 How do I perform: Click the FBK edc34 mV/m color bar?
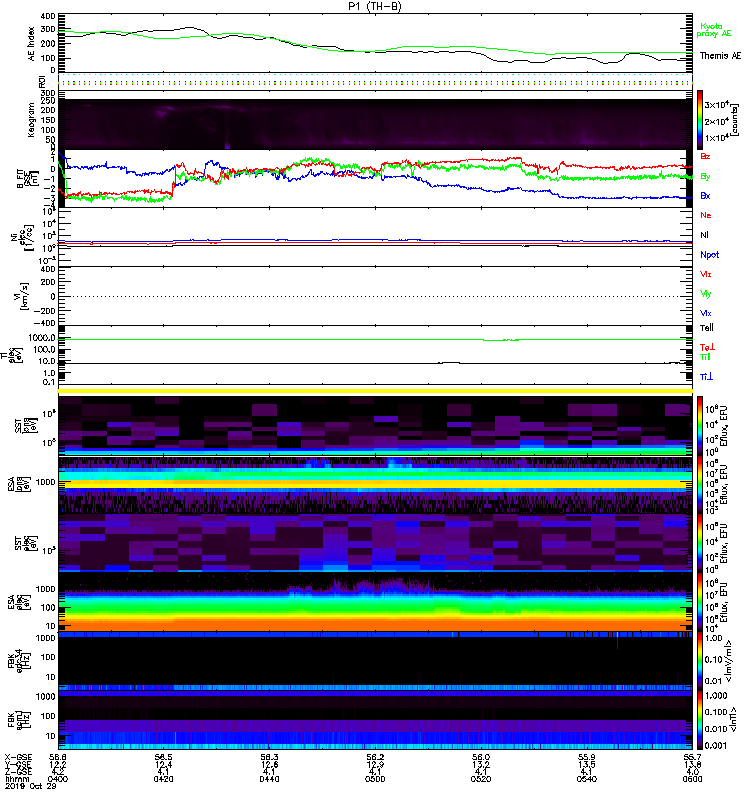(x=701, y=661)
